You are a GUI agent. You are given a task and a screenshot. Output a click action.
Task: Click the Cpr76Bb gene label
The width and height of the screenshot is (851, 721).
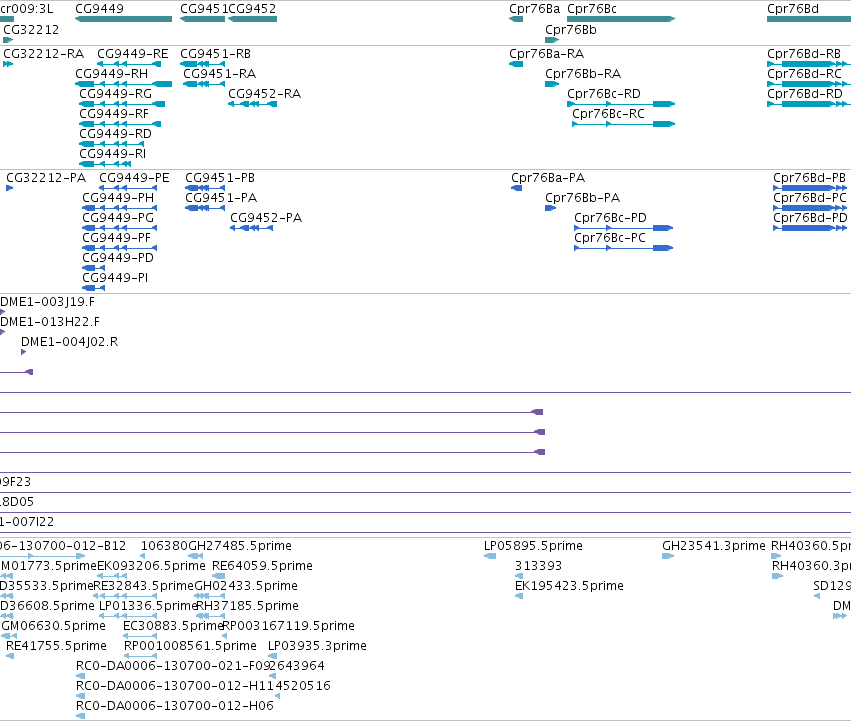coord(571,30)
